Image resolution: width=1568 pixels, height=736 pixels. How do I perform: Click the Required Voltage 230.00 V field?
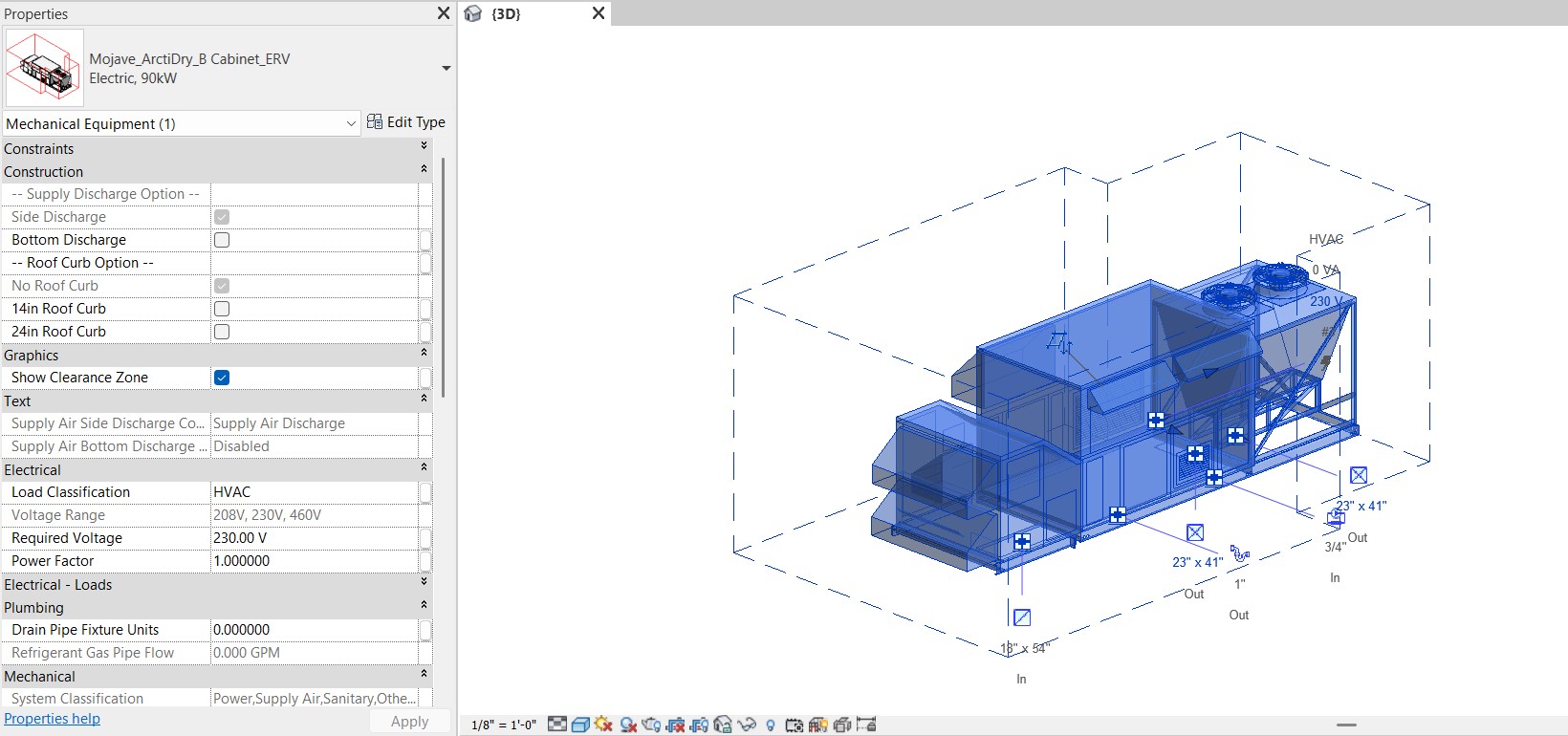315,538
